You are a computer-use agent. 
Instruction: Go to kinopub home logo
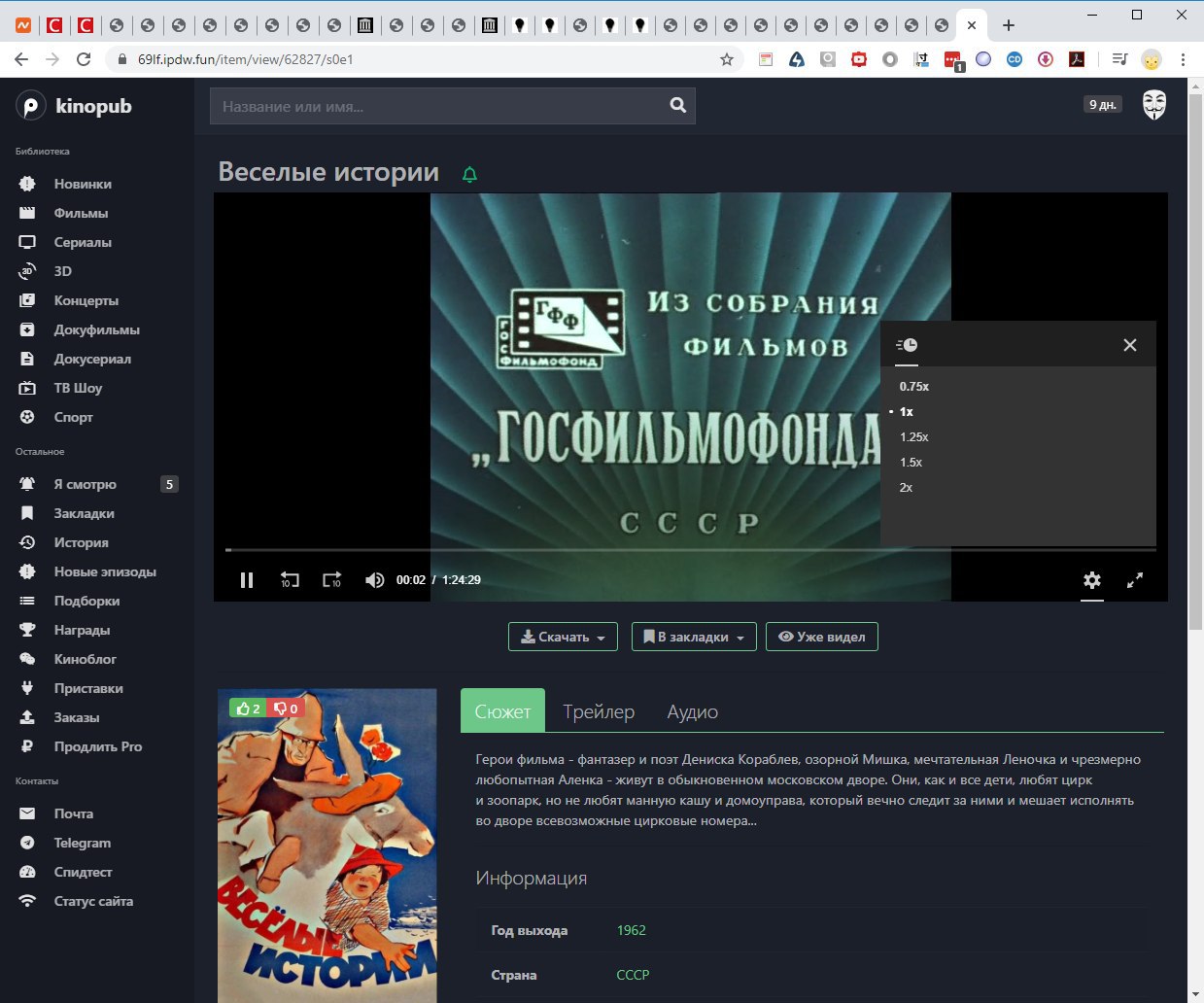[74, 106]
